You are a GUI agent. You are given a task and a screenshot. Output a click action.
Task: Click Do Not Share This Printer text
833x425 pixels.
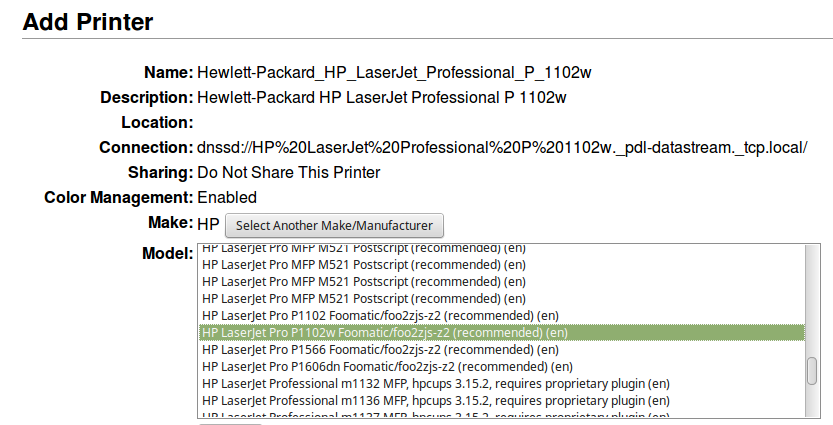pos(288,172)
